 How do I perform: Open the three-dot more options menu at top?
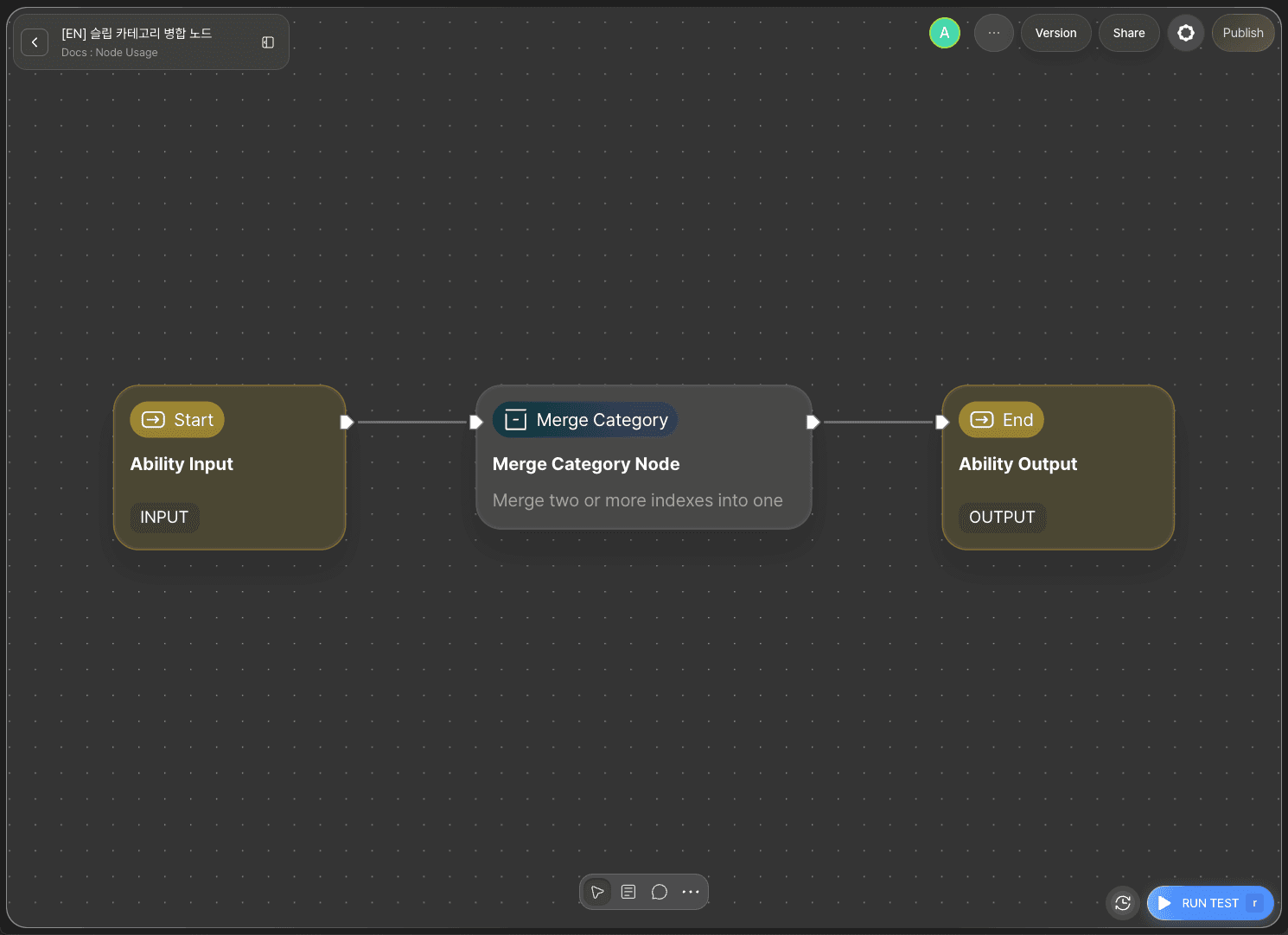click(994, 33)
